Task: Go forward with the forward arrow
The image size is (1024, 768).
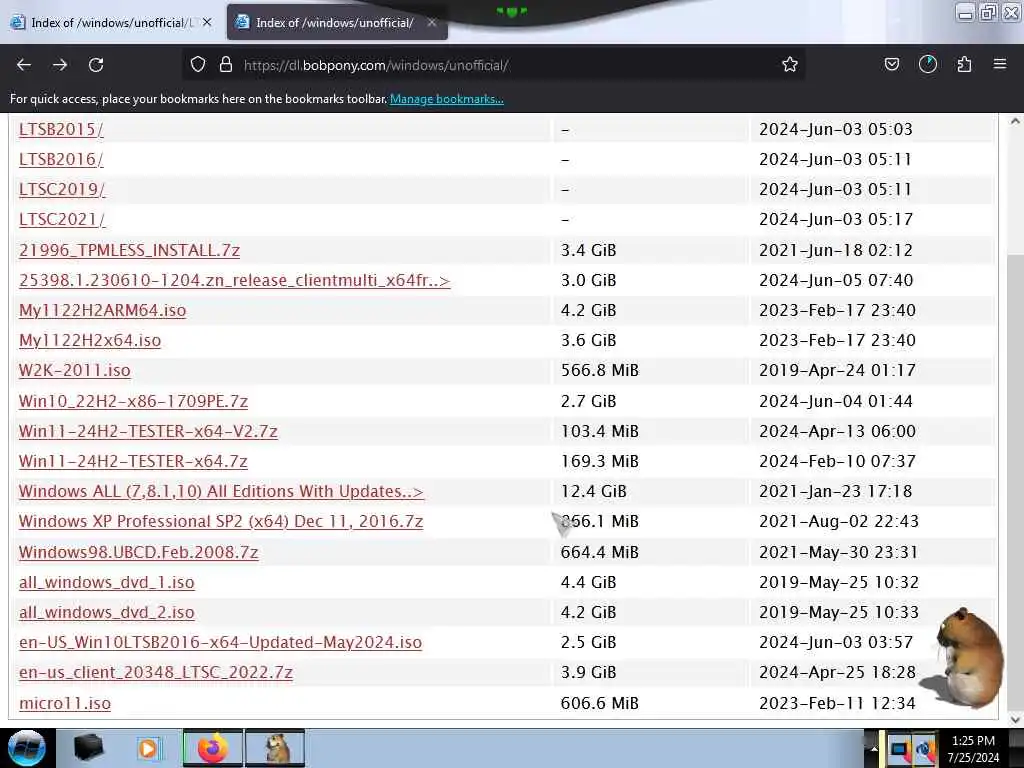Action: (x=60, y=65)
